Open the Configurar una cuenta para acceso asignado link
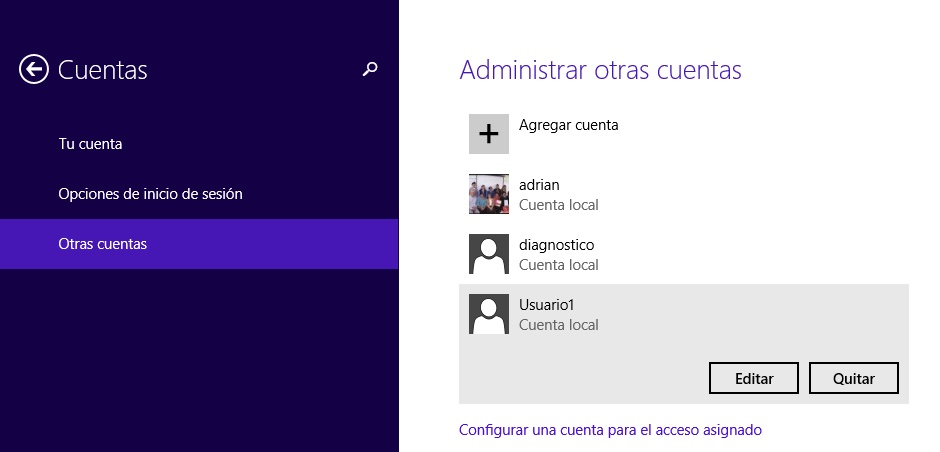 coord(610,430)
